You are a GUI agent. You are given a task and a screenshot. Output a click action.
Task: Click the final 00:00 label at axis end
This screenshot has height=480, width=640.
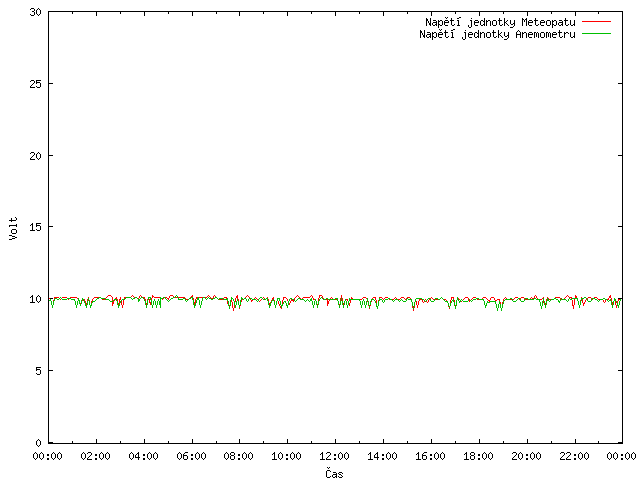coord(622,456)
